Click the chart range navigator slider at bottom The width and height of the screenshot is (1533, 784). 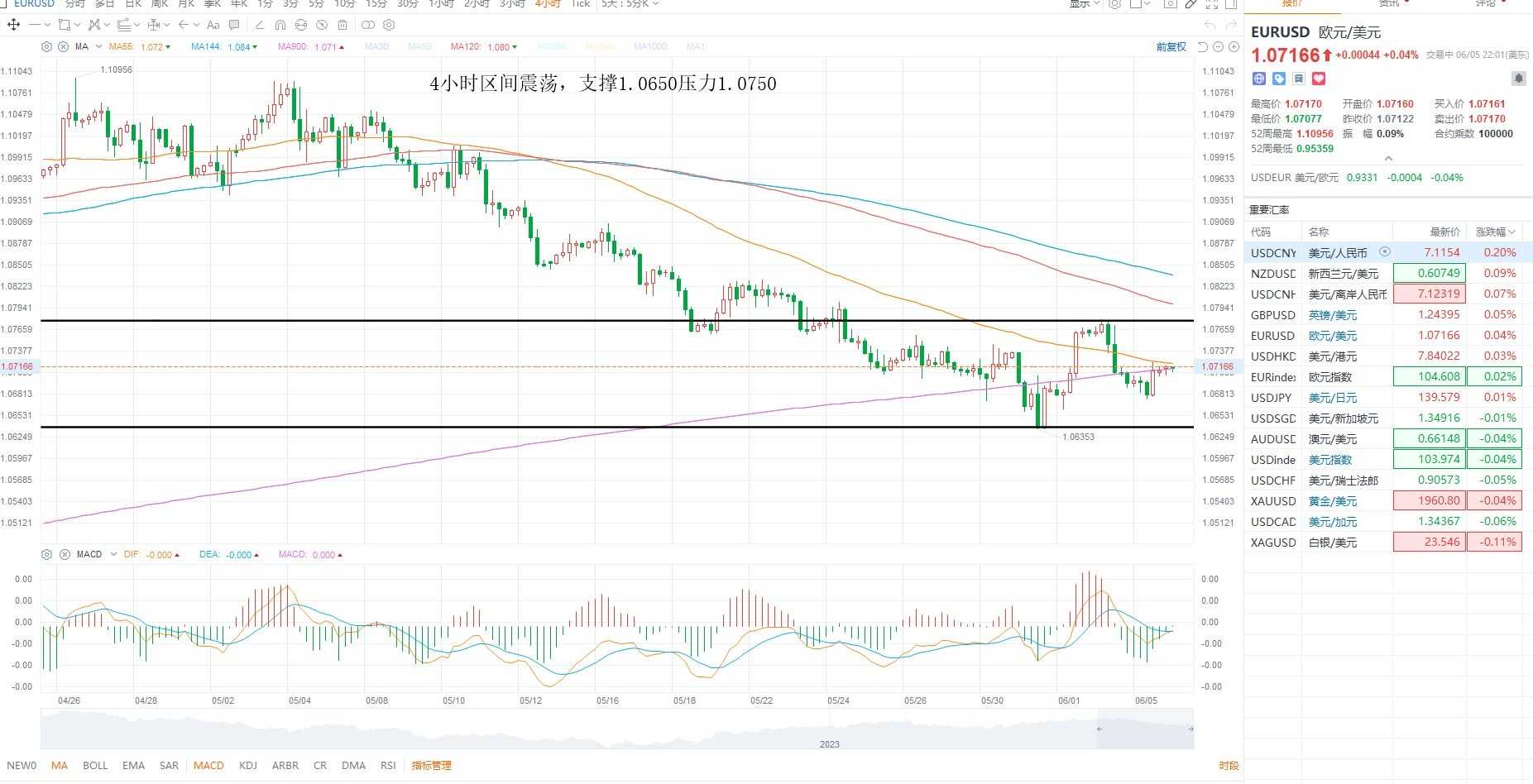click(x=1145, y=729)
